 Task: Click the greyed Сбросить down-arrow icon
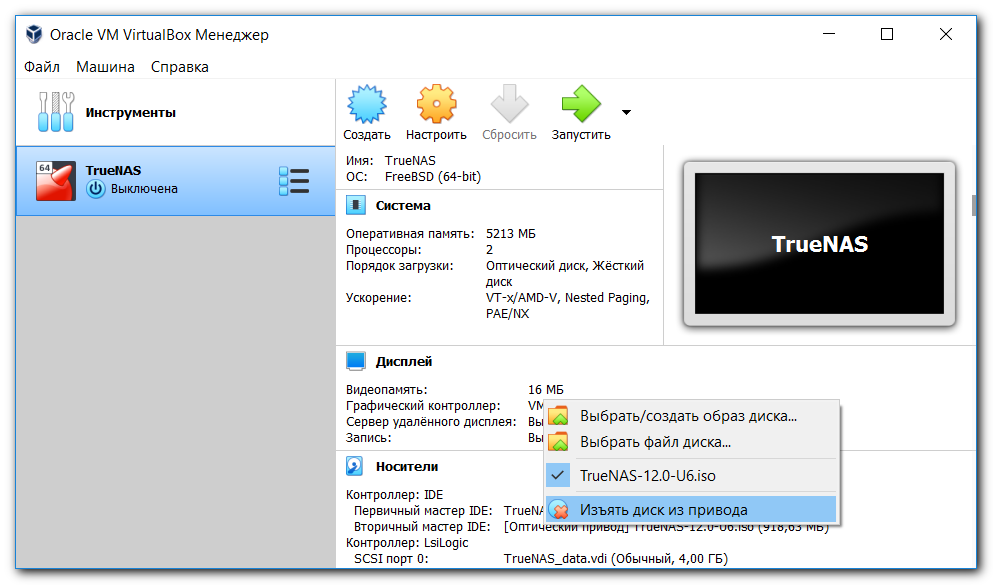pos(509,104)
